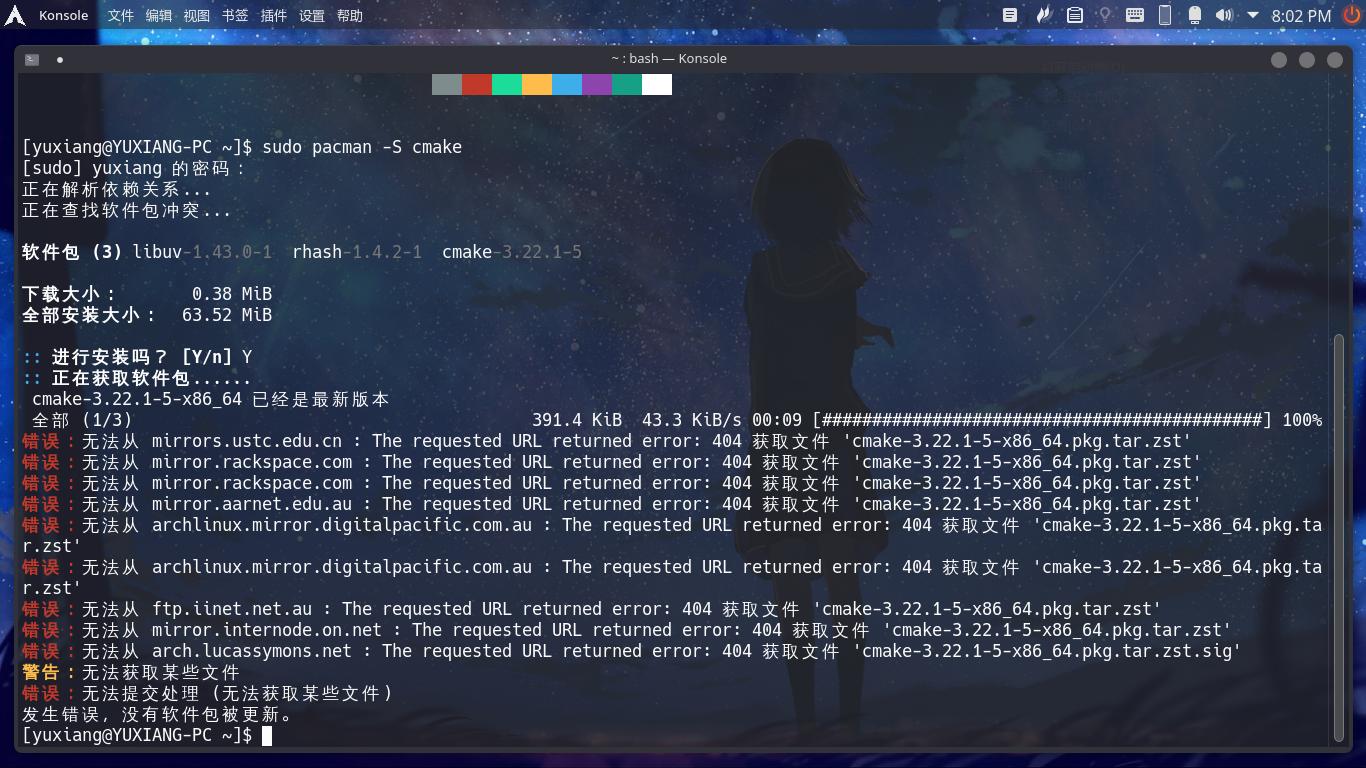Click the 8:02 PM clock
This screenshot has height=768, width=1366.
1301,16
